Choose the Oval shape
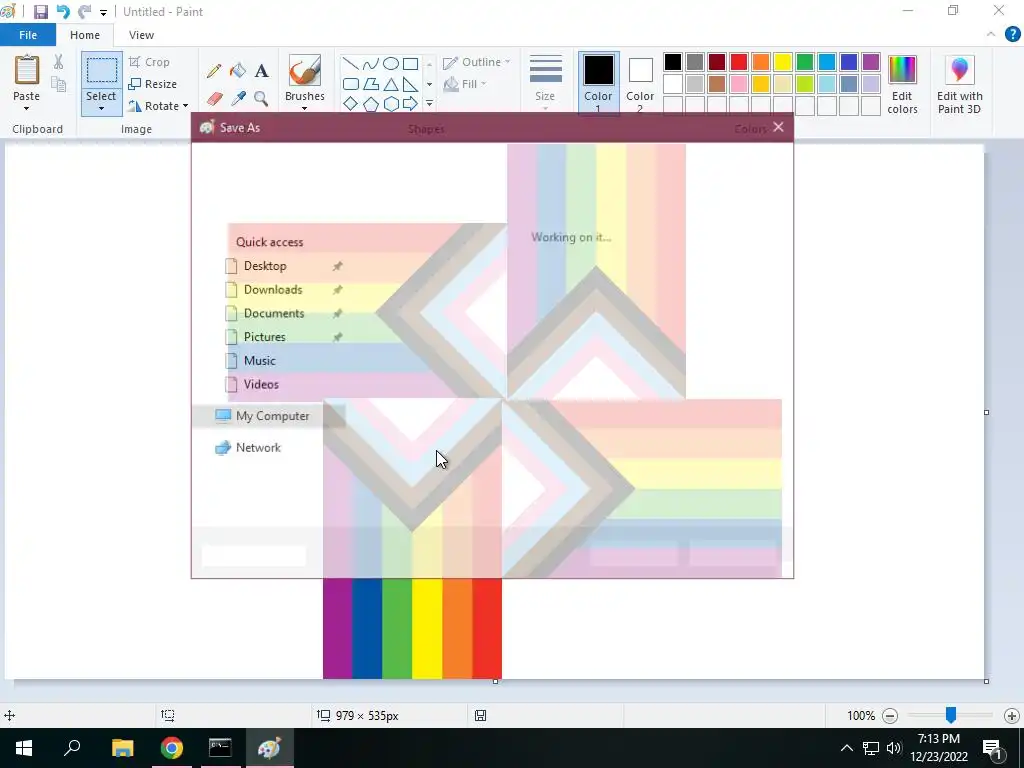 (x=391, y=63)
